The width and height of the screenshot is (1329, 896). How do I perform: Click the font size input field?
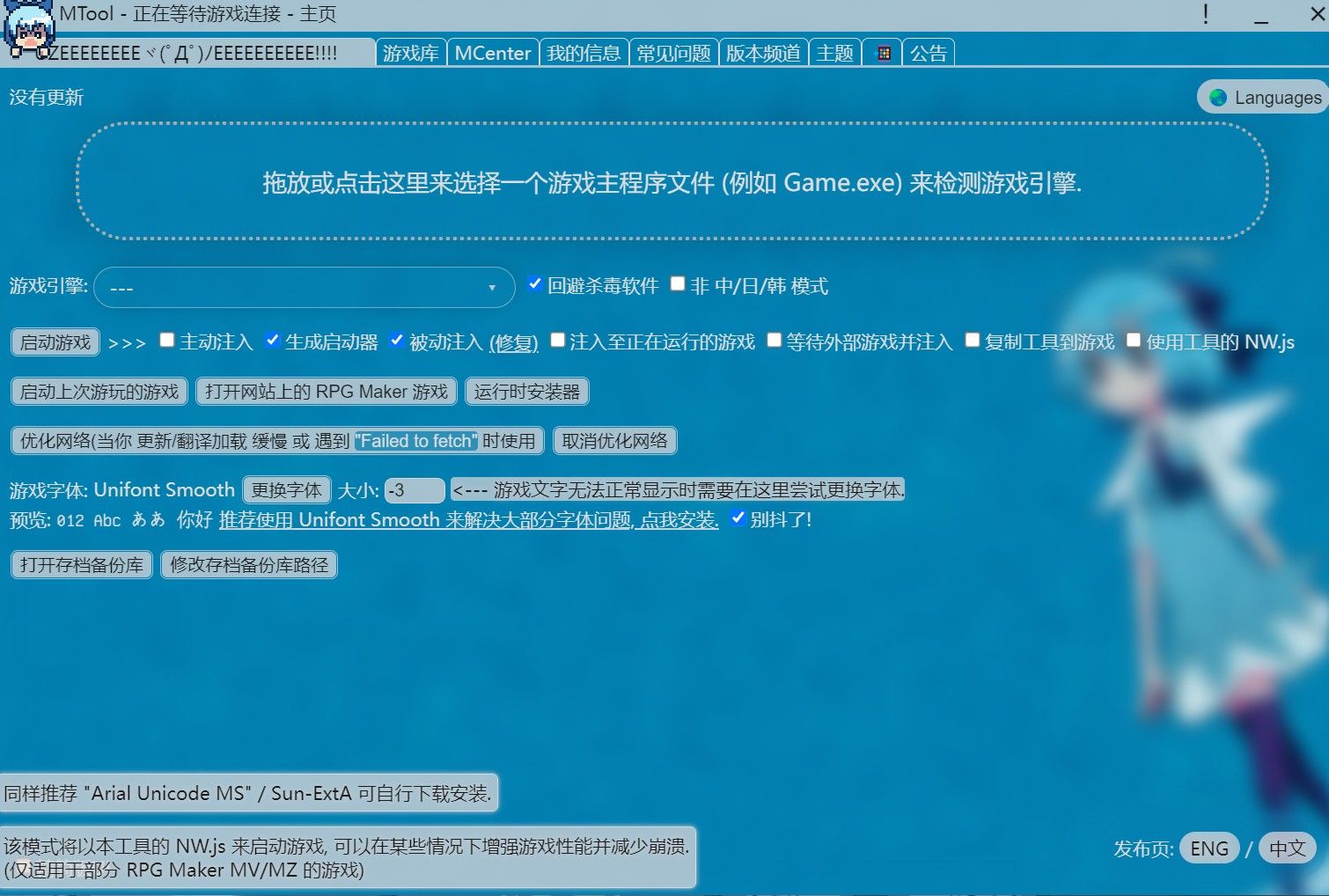pyautogui.click(x=415, y=490)
